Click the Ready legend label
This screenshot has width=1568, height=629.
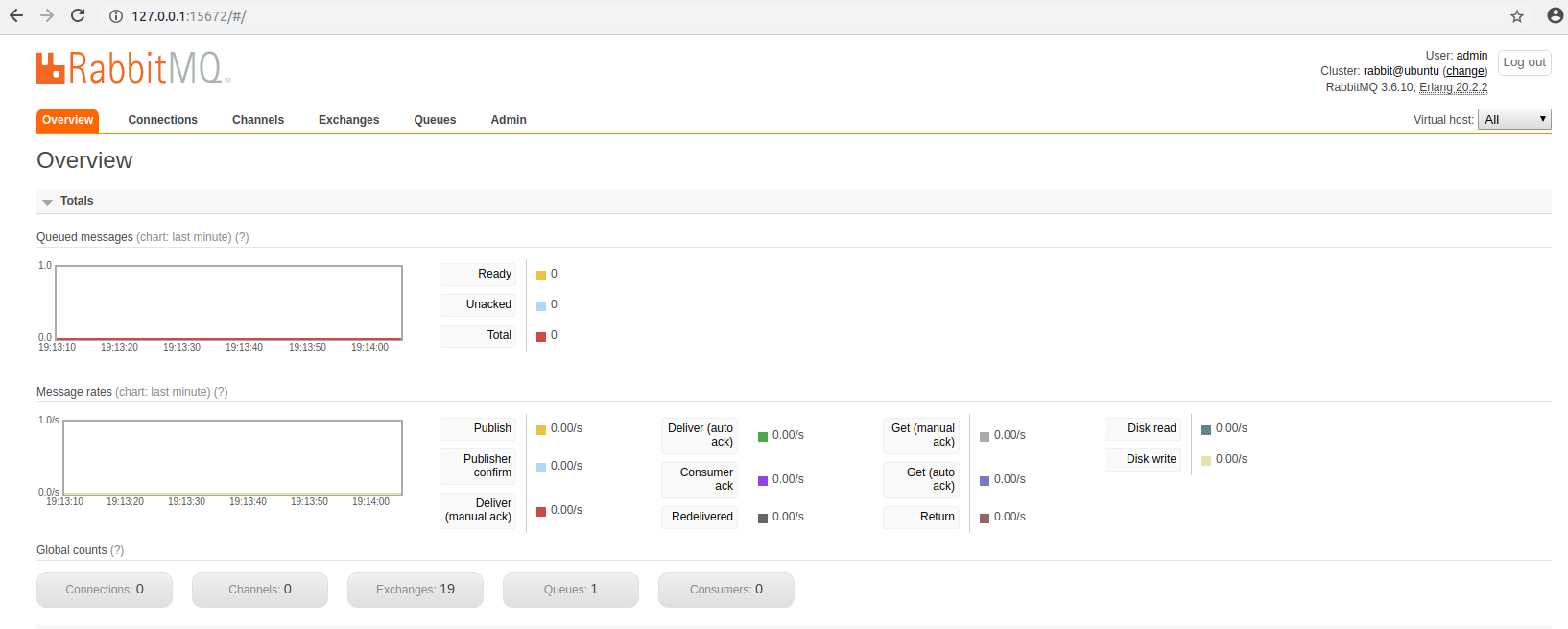478,274
